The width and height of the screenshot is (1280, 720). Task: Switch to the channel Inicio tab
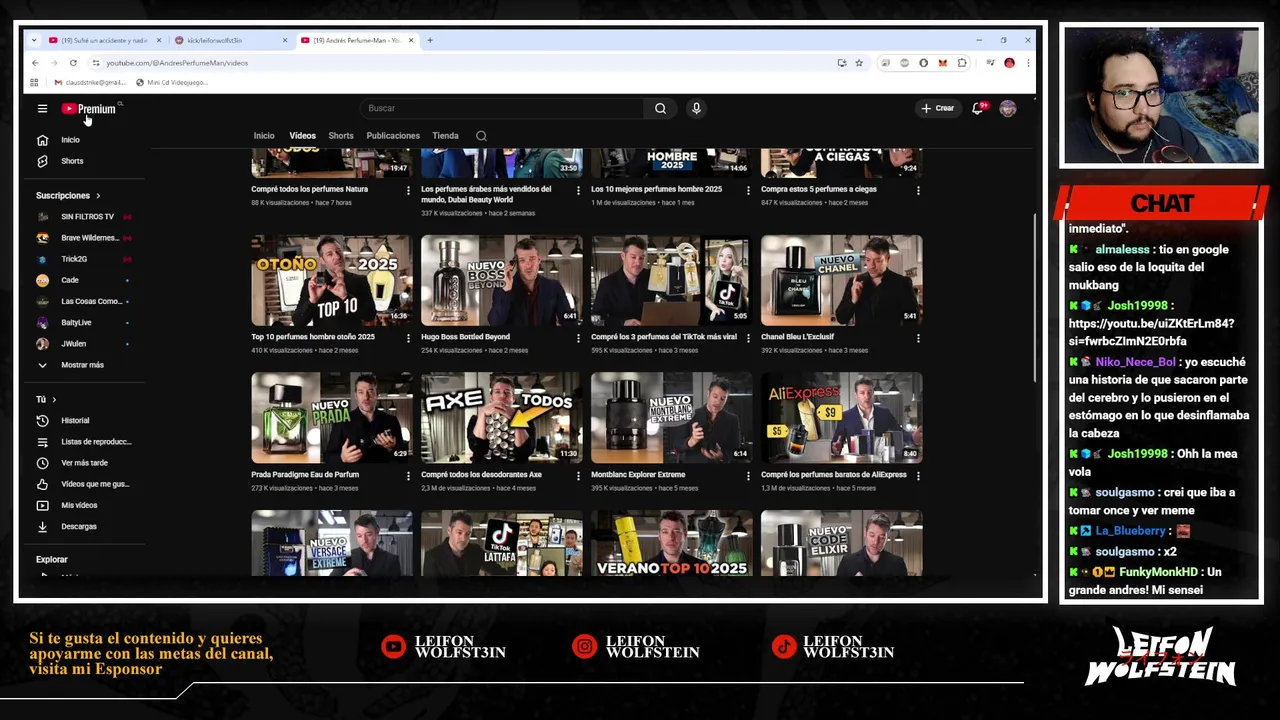264,136
